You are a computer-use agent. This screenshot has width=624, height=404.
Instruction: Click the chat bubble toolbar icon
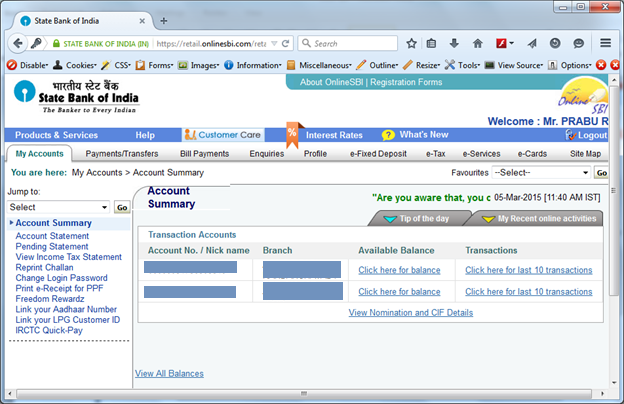pos(578,43)
